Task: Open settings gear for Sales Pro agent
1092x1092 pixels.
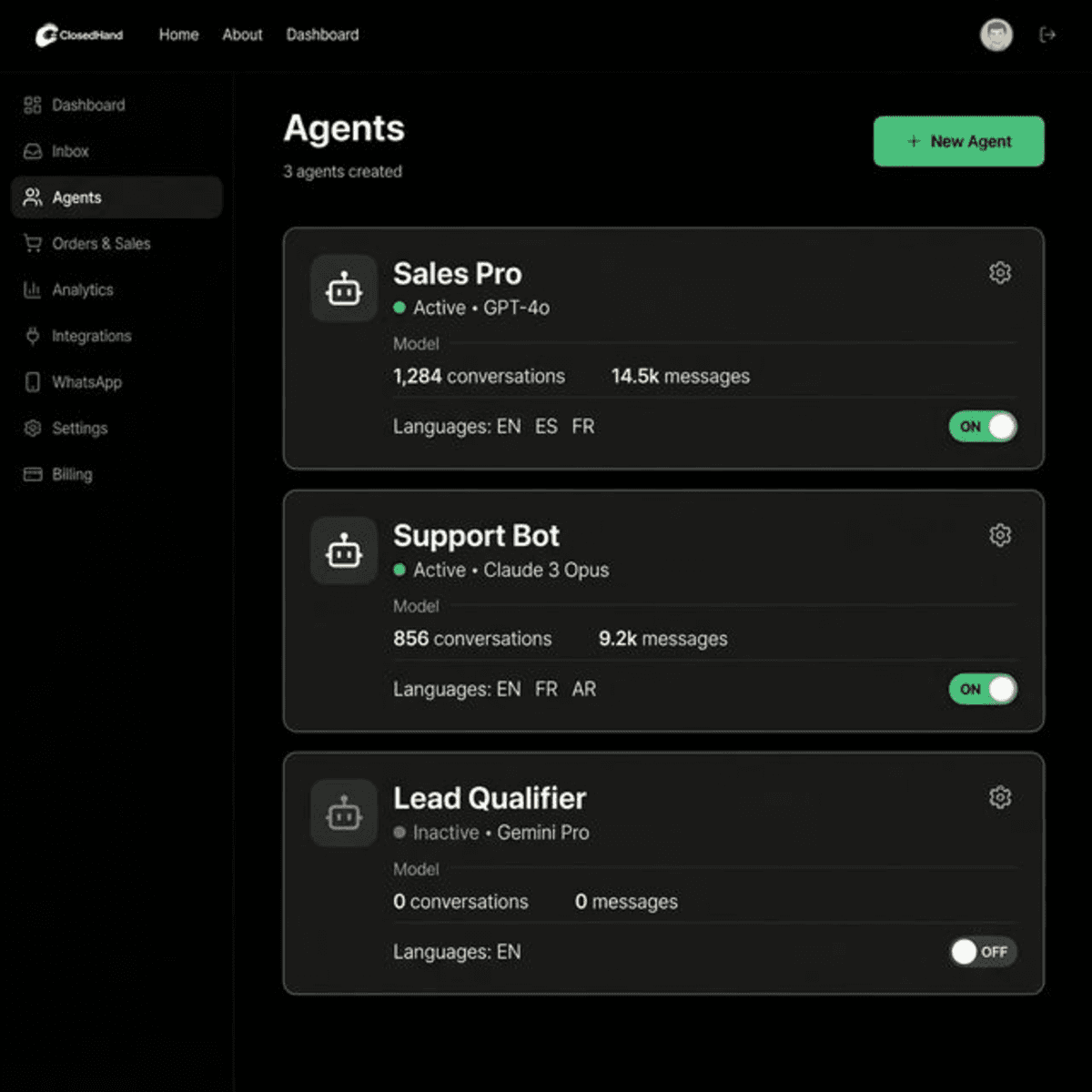Action: [1000, 272]
